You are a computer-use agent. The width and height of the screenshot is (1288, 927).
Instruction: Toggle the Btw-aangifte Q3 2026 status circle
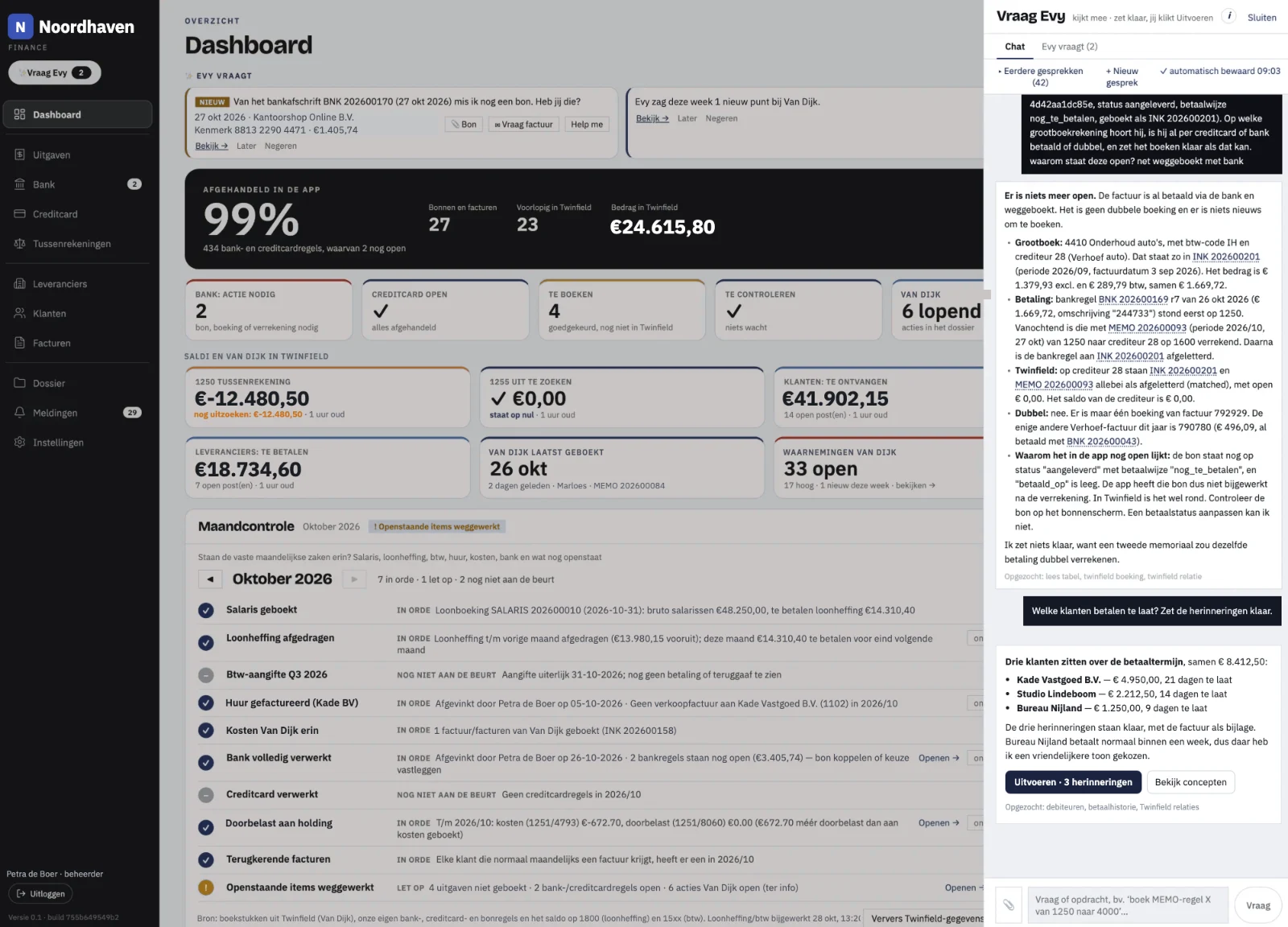[x=206, y=675]
